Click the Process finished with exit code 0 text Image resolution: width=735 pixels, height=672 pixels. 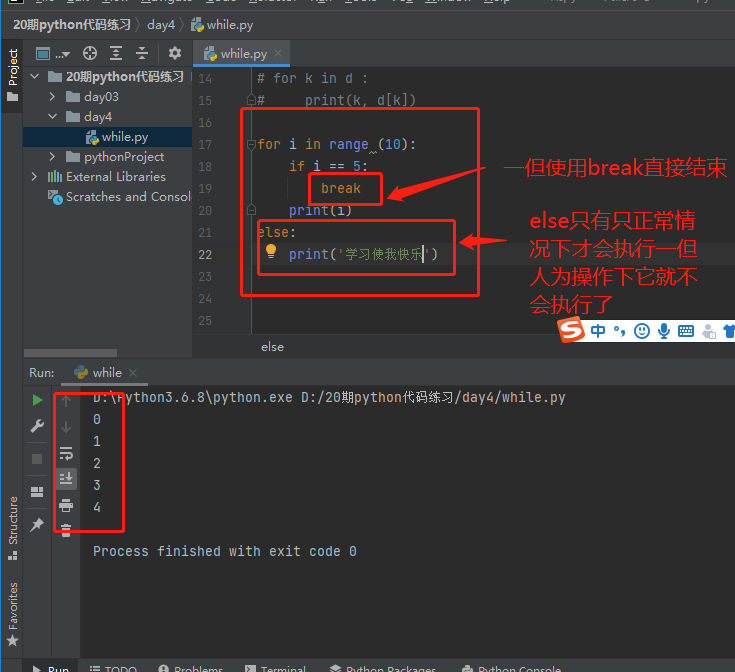[x=225, y=551]
